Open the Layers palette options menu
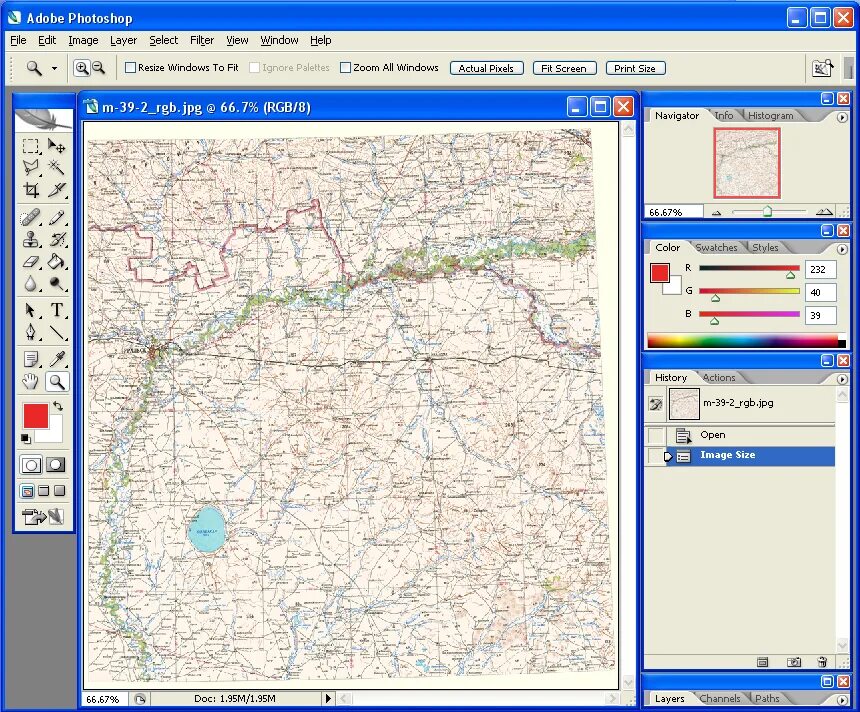Screen dimensions: 860x712 (842, 700)
